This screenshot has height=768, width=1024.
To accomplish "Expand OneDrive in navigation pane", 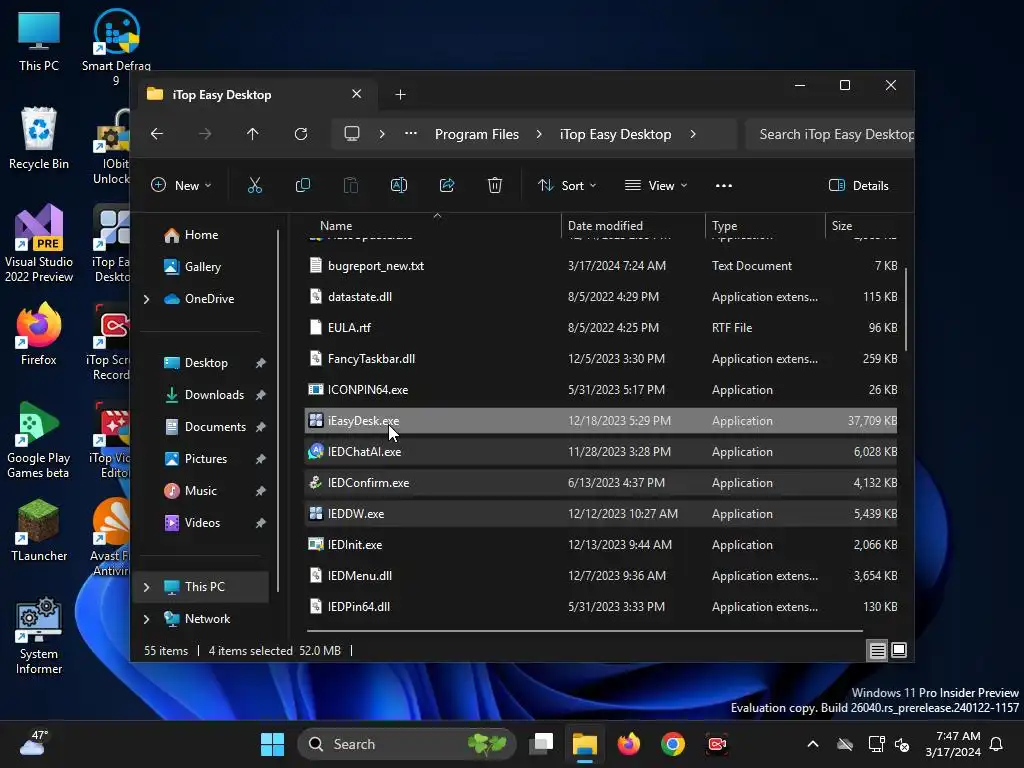I will click(146, 299).
